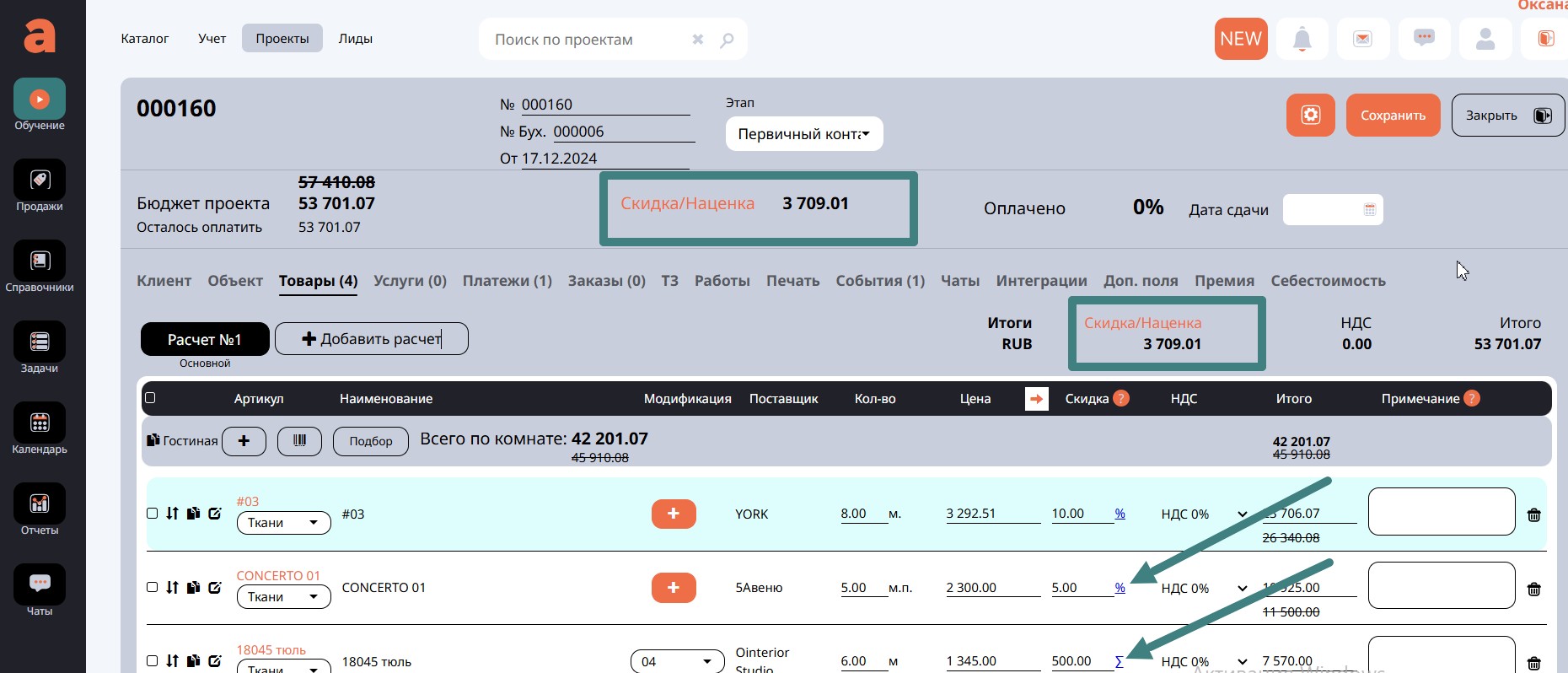Screen dimensions: 1568x673
Task: Click the Добавить расчет button
Action: 371,339
